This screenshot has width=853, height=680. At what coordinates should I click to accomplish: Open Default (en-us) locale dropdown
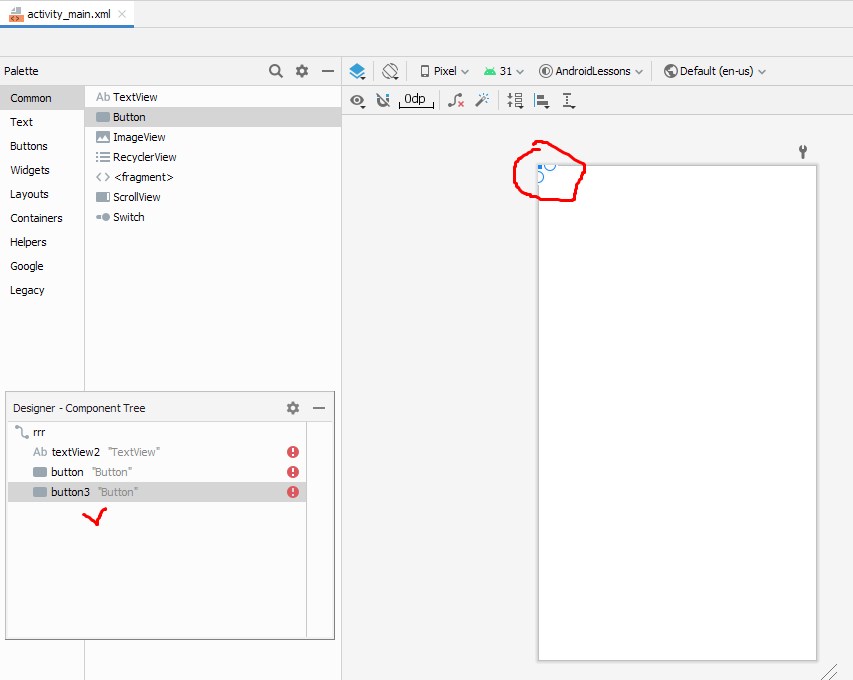[715, 71]
